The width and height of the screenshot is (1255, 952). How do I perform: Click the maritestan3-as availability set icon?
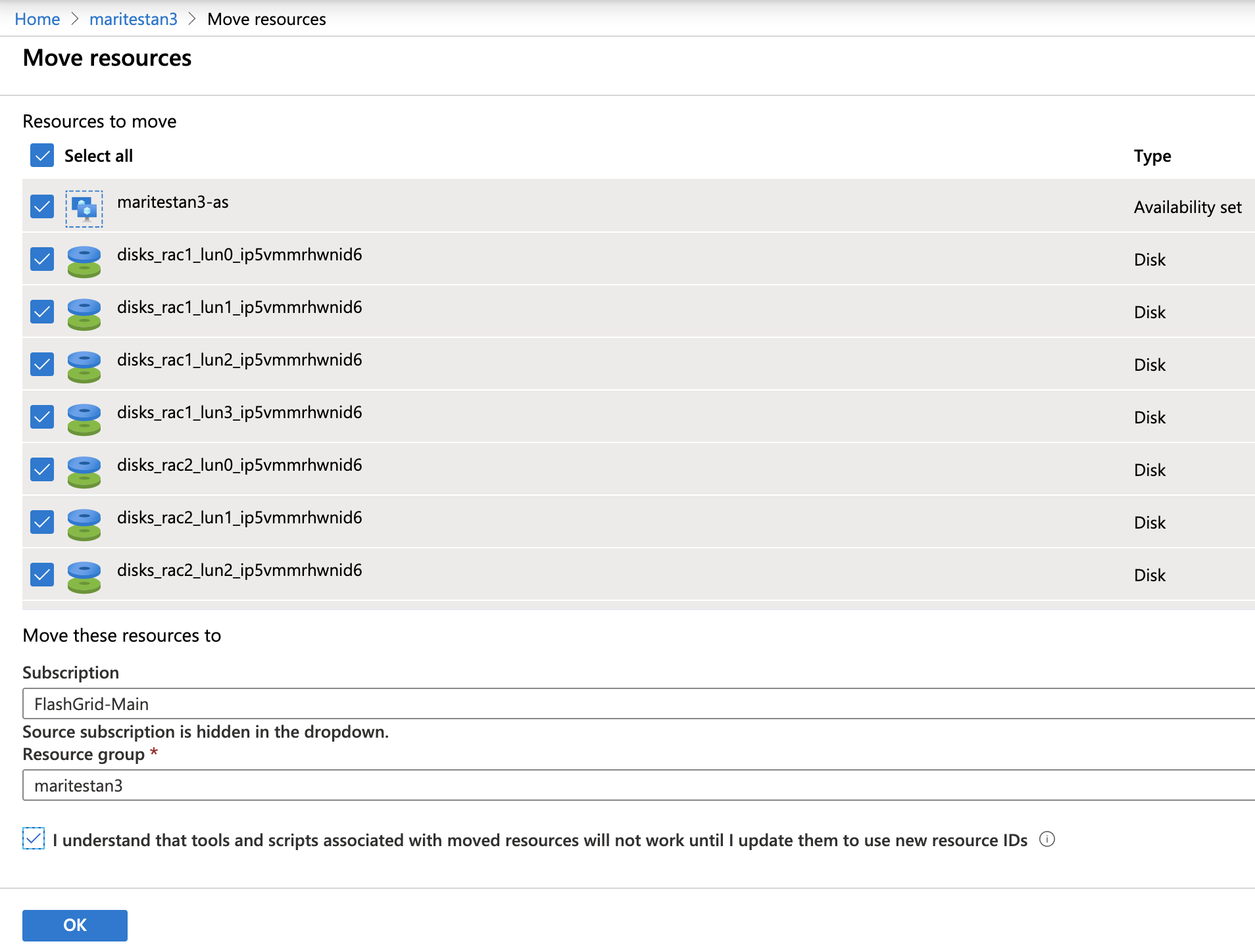(84, 208)
